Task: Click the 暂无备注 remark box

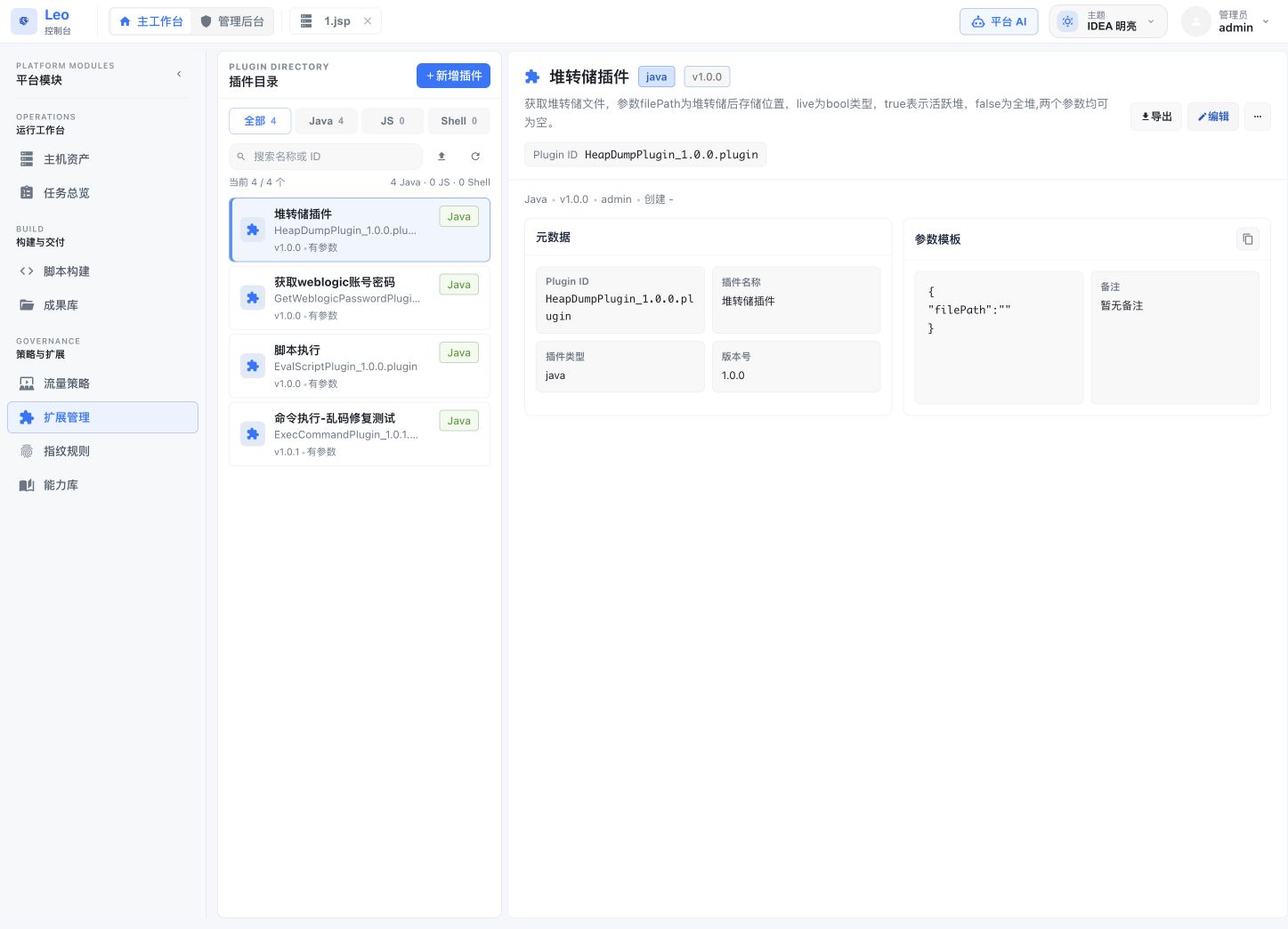Action: click(1175, 337)
